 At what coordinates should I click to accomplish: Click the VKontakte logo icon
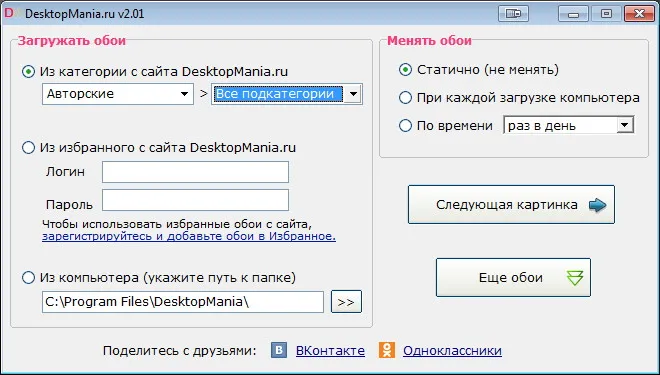coord(279,350)
